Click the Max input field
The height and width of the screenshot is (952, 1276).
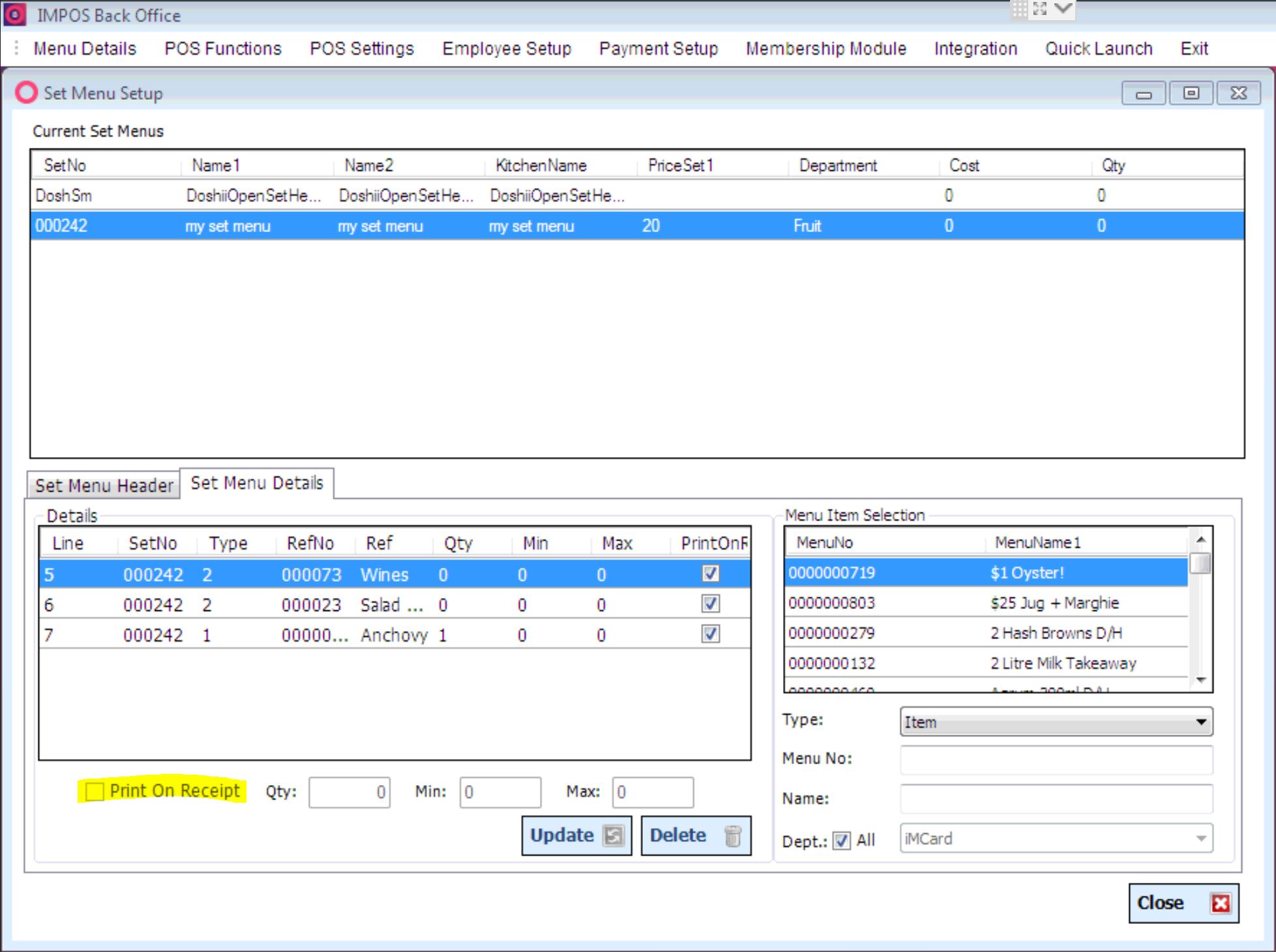(x=653, y=792)
